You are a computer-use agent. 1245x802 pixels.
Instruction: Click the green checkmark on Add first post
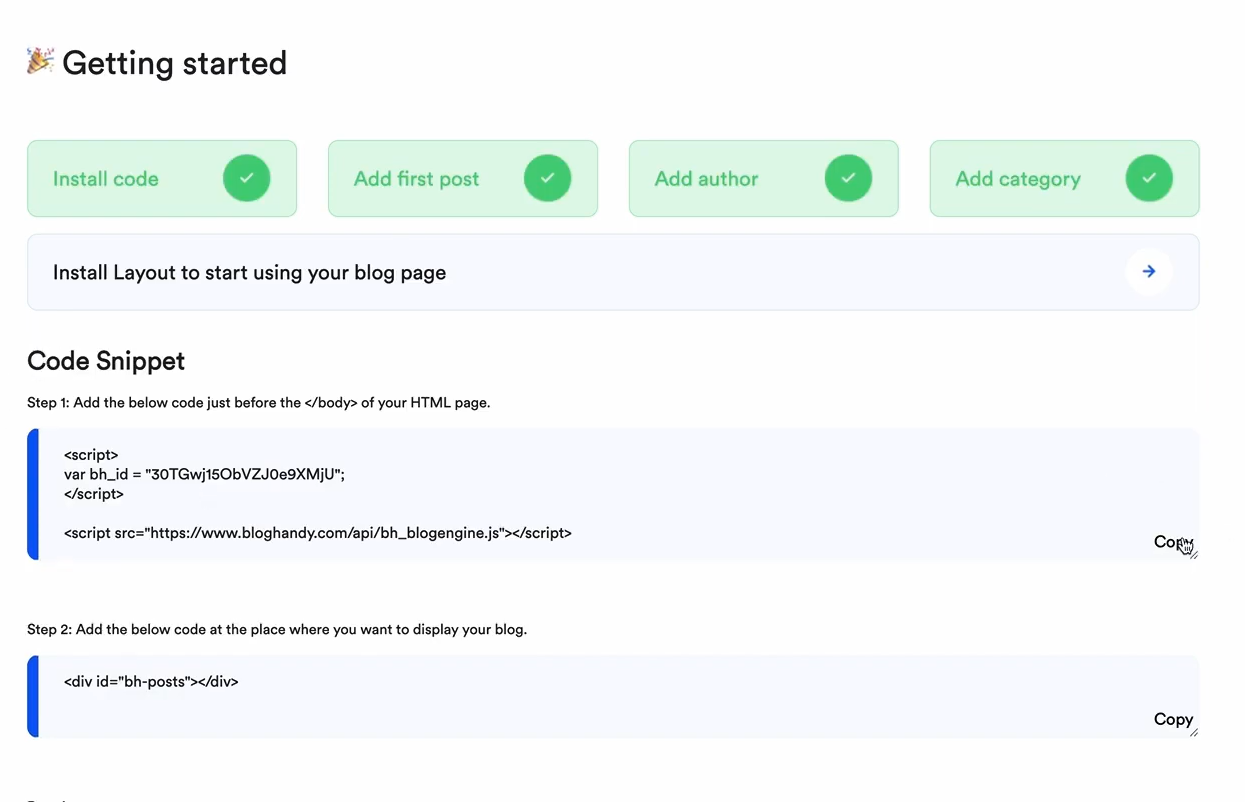547,179
